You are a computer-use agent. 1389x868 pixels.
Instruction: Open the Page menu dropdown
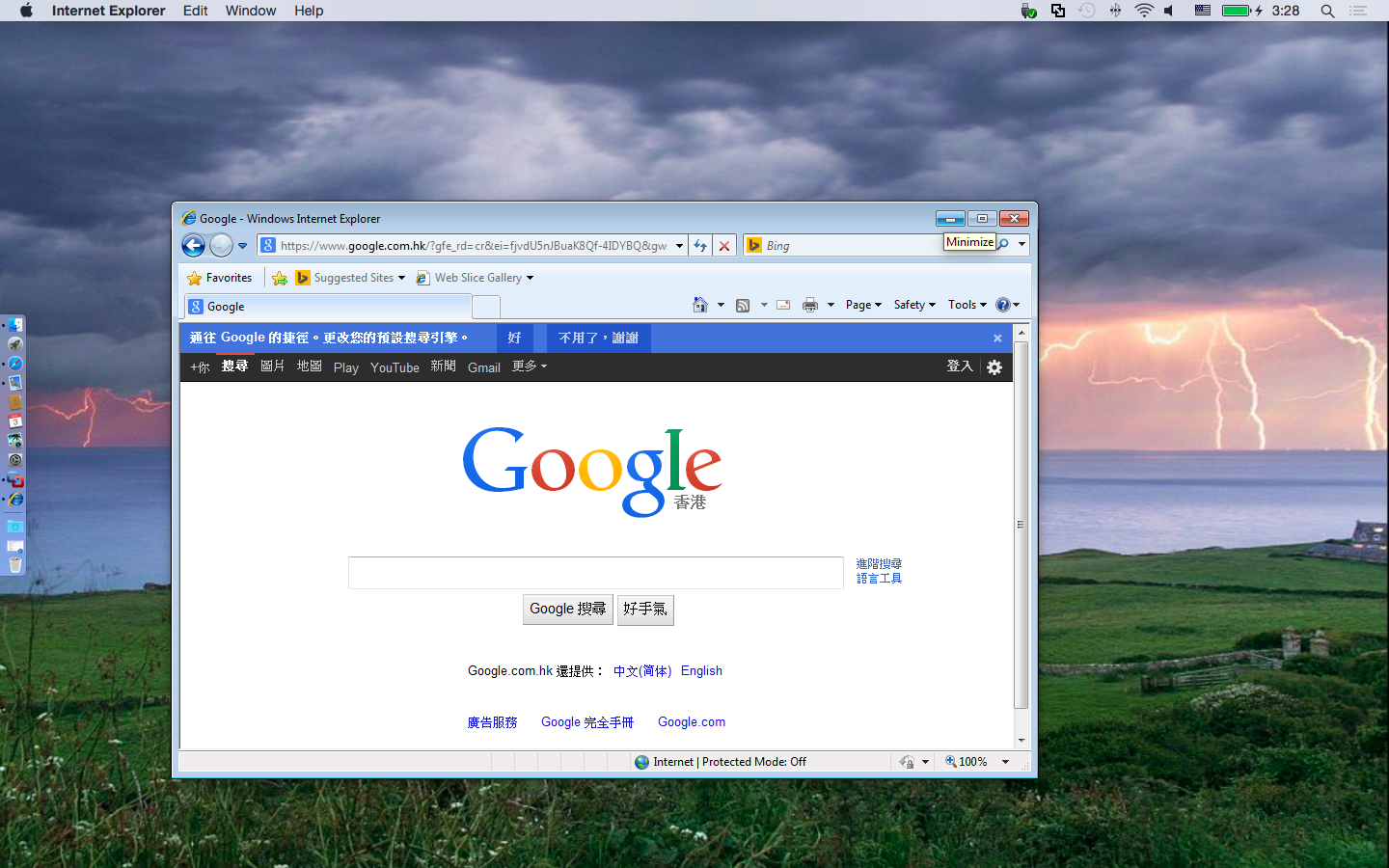863,305
